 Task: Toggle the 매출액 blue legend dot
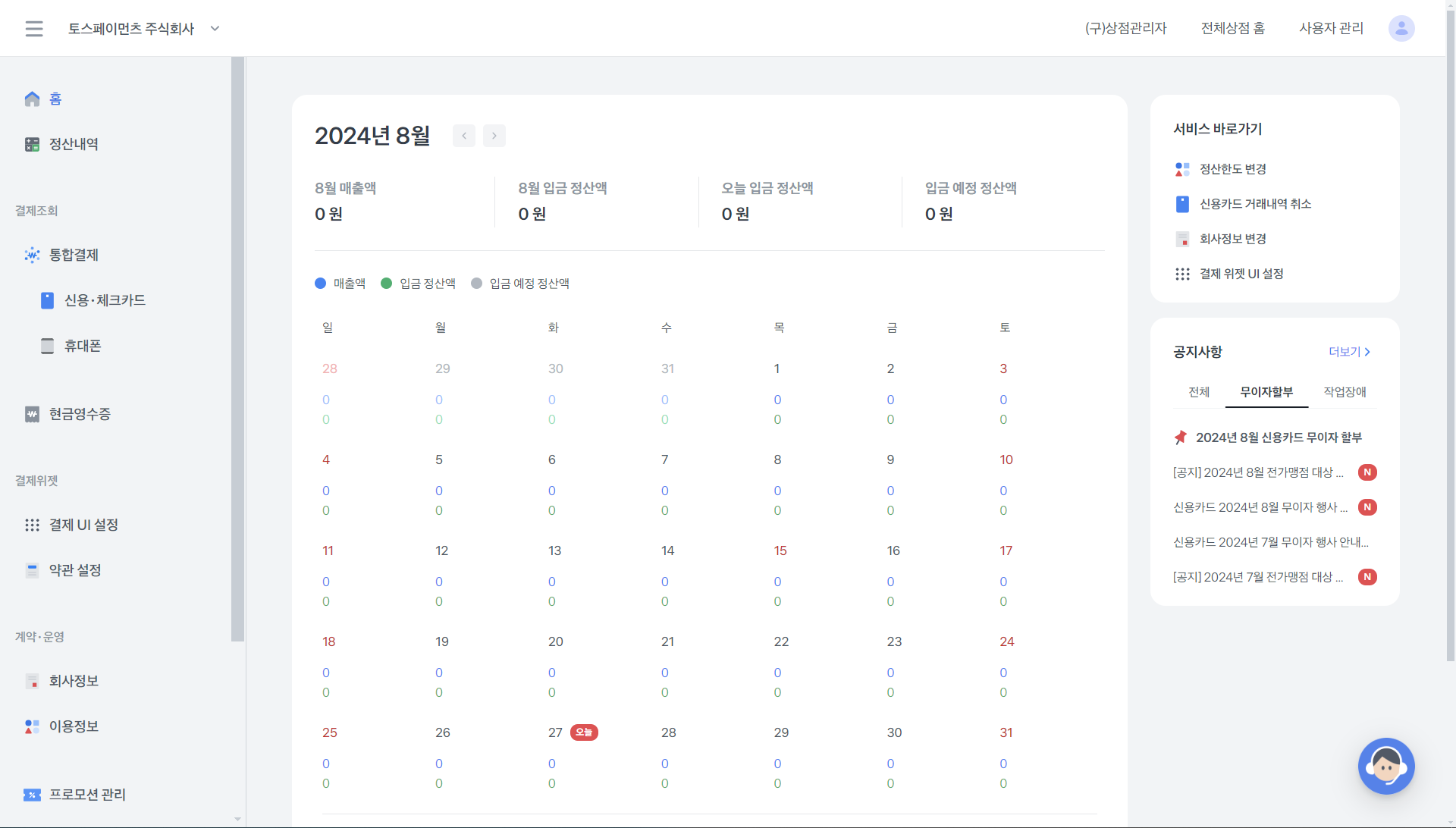pos(320,284)
